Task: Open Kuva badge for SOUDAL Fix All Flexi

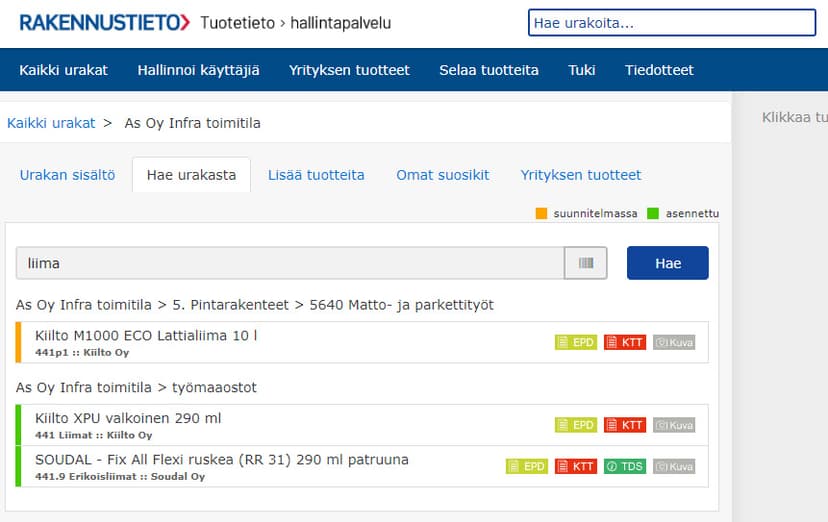Action: (x=674, y=467)
